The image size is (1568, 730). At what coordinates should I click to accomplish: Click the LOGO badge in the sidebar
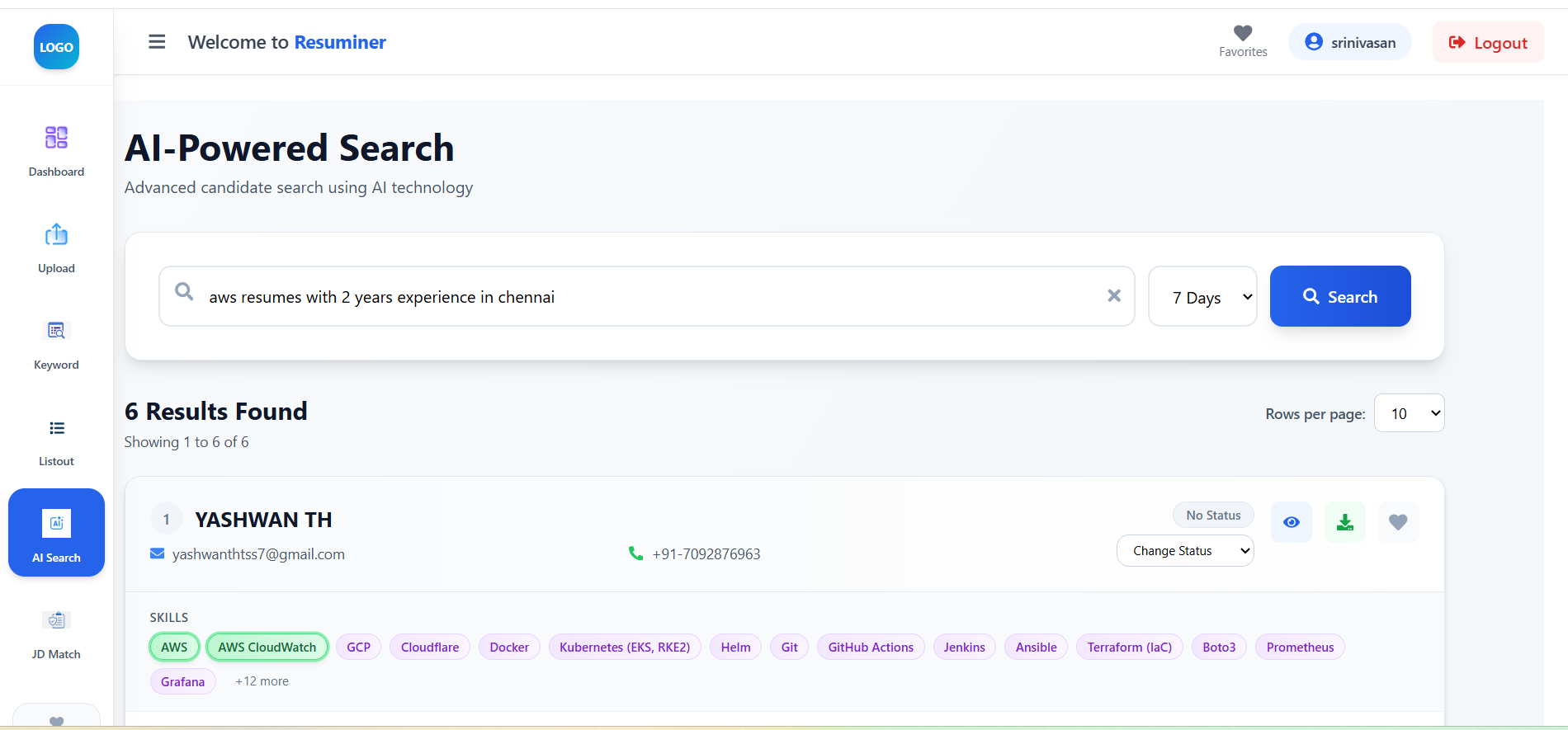click(56, 47)
